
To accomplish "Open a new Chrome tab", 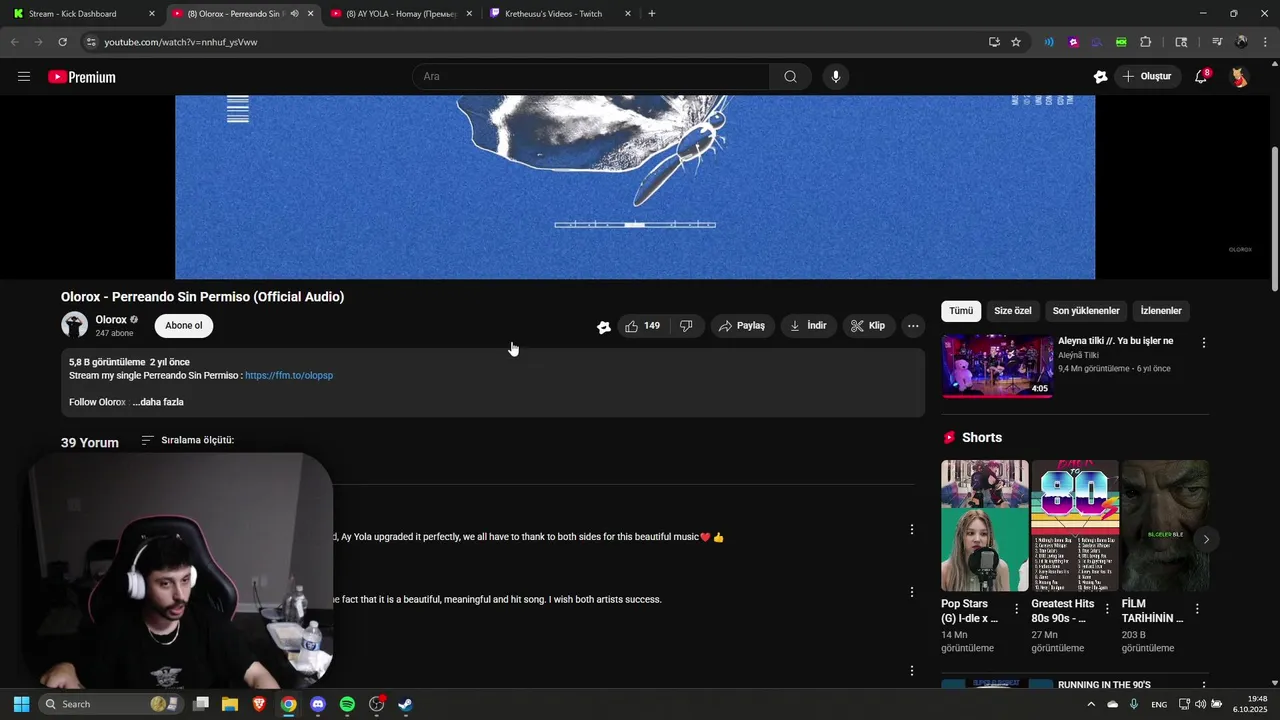I will [x=652, y=14].
